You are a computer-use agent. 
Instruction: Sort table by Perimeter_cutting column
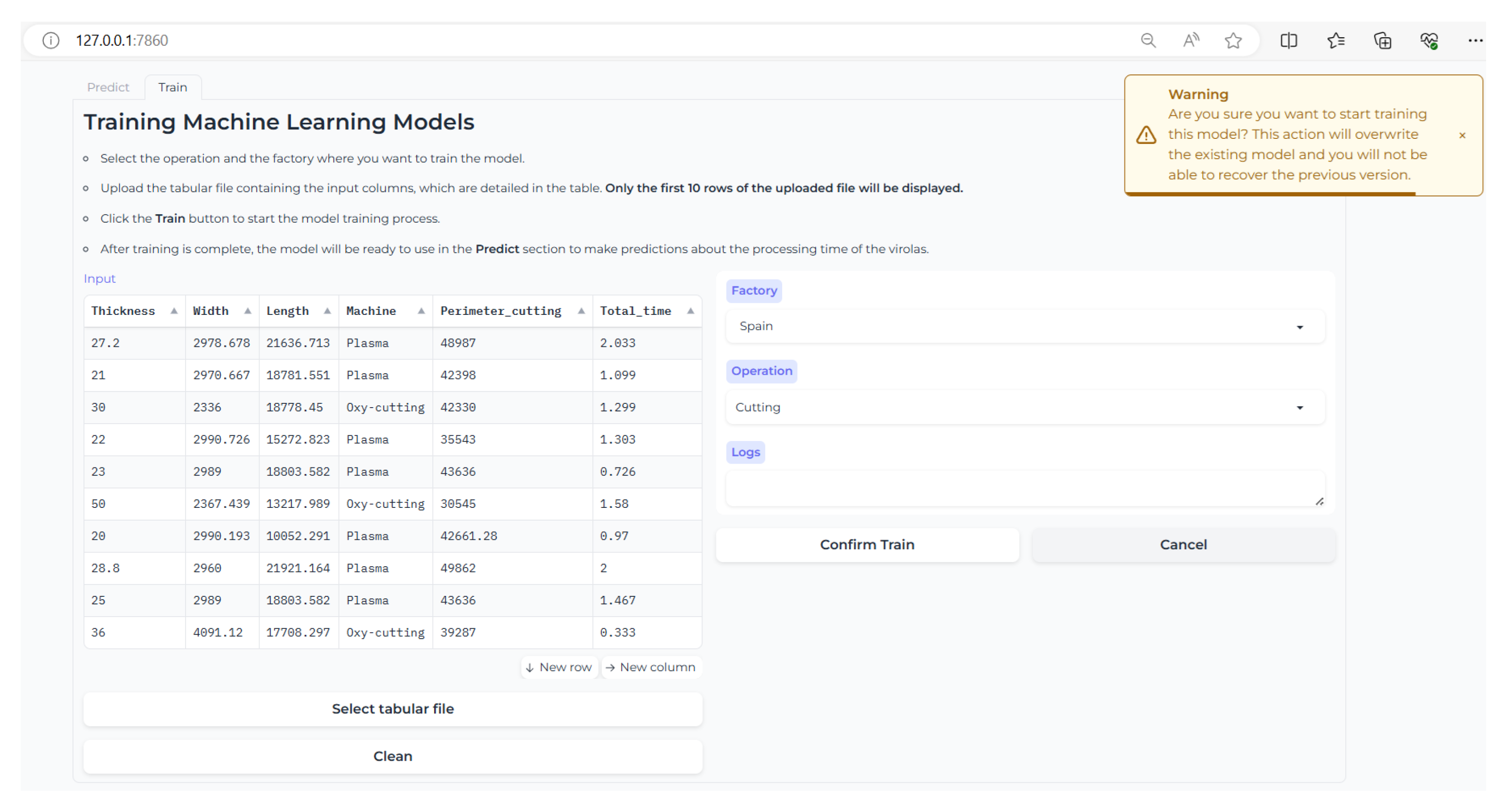click(581, 311)
